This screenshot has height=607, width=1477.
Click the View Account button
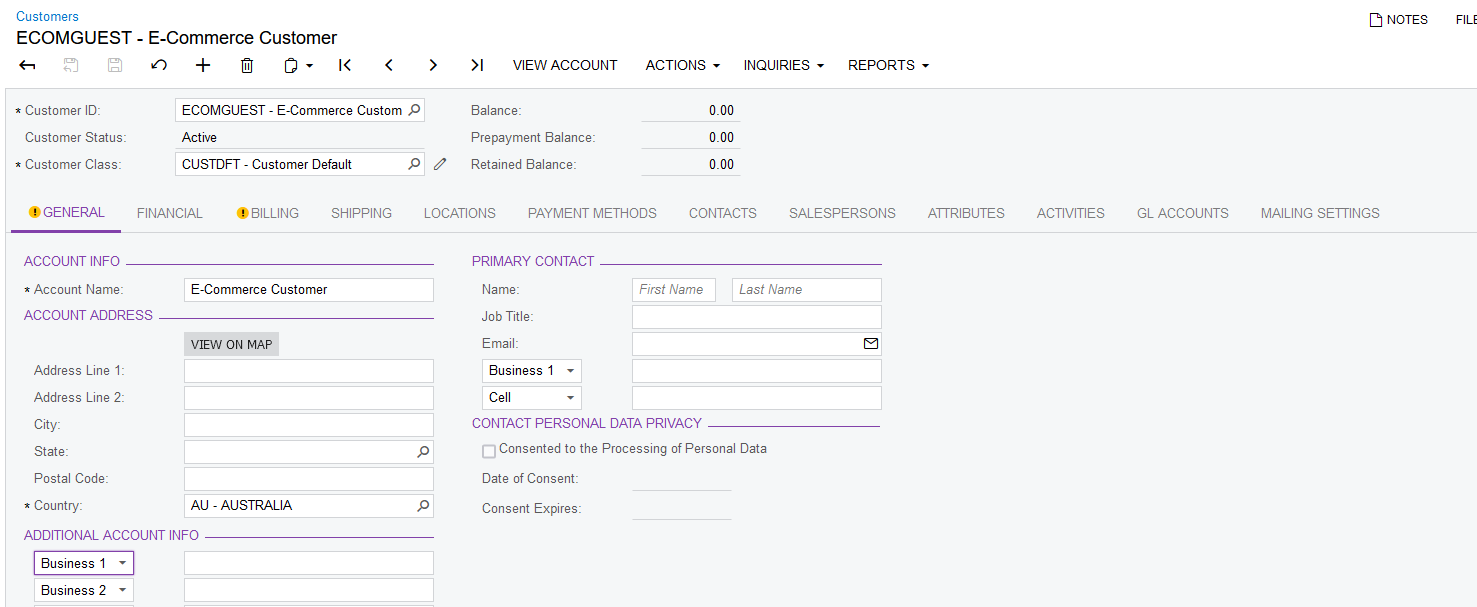tap(565, 65)
